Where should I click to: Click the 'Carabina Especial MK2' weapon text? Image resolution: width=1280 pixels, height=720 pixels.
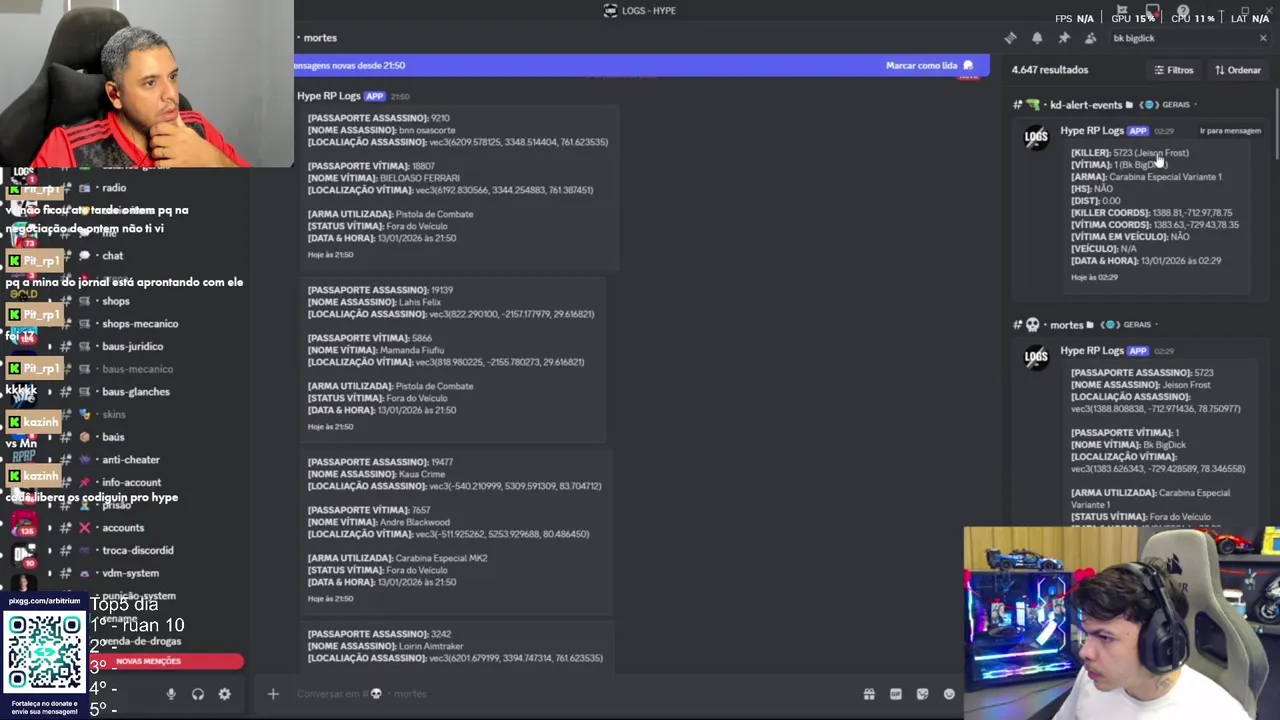tap(441, 558)
